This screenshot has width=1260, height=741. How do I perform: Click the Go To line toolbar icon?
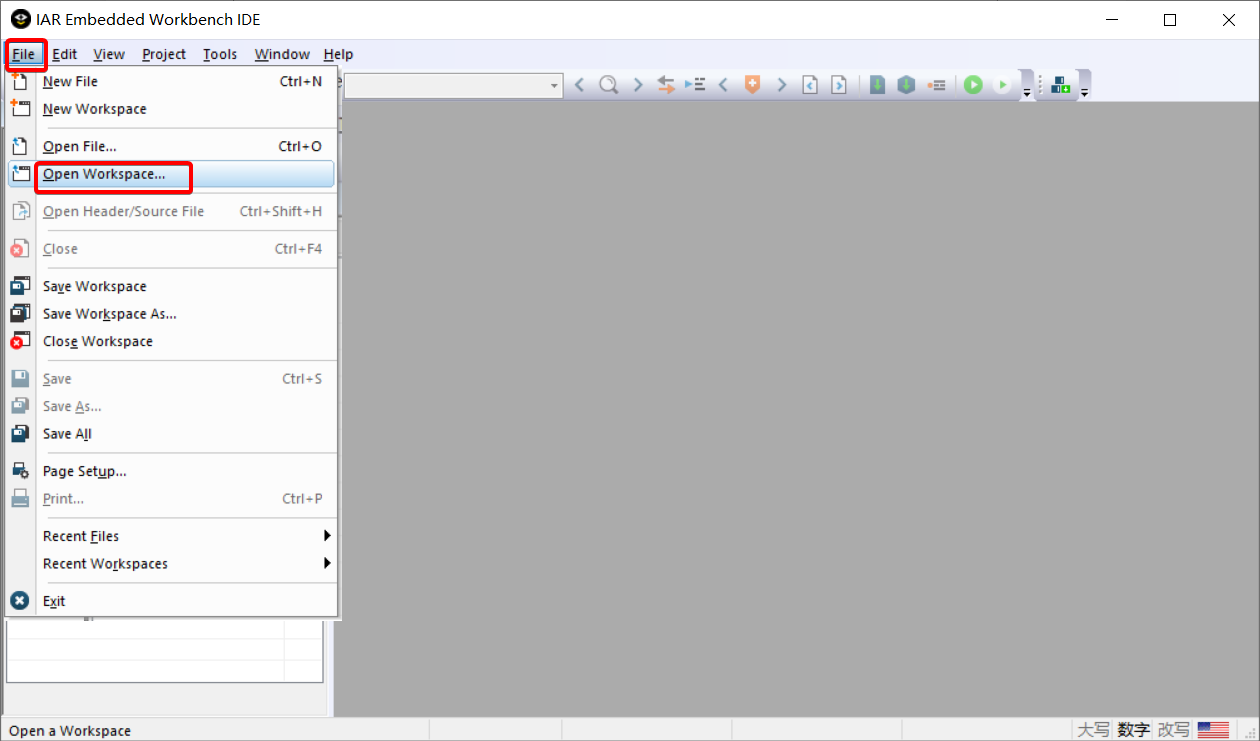[695, 85]
